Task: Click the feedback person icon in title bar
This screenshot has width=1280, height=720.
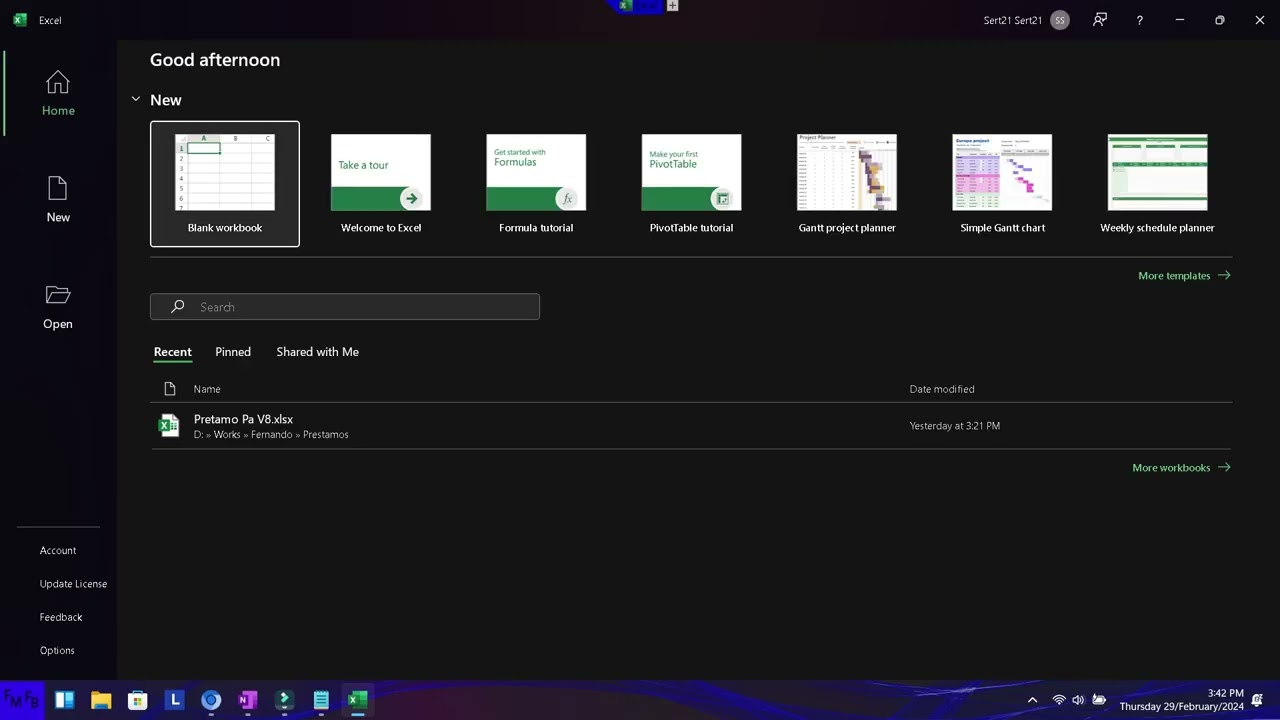Action: click(x=1100, y=20)
